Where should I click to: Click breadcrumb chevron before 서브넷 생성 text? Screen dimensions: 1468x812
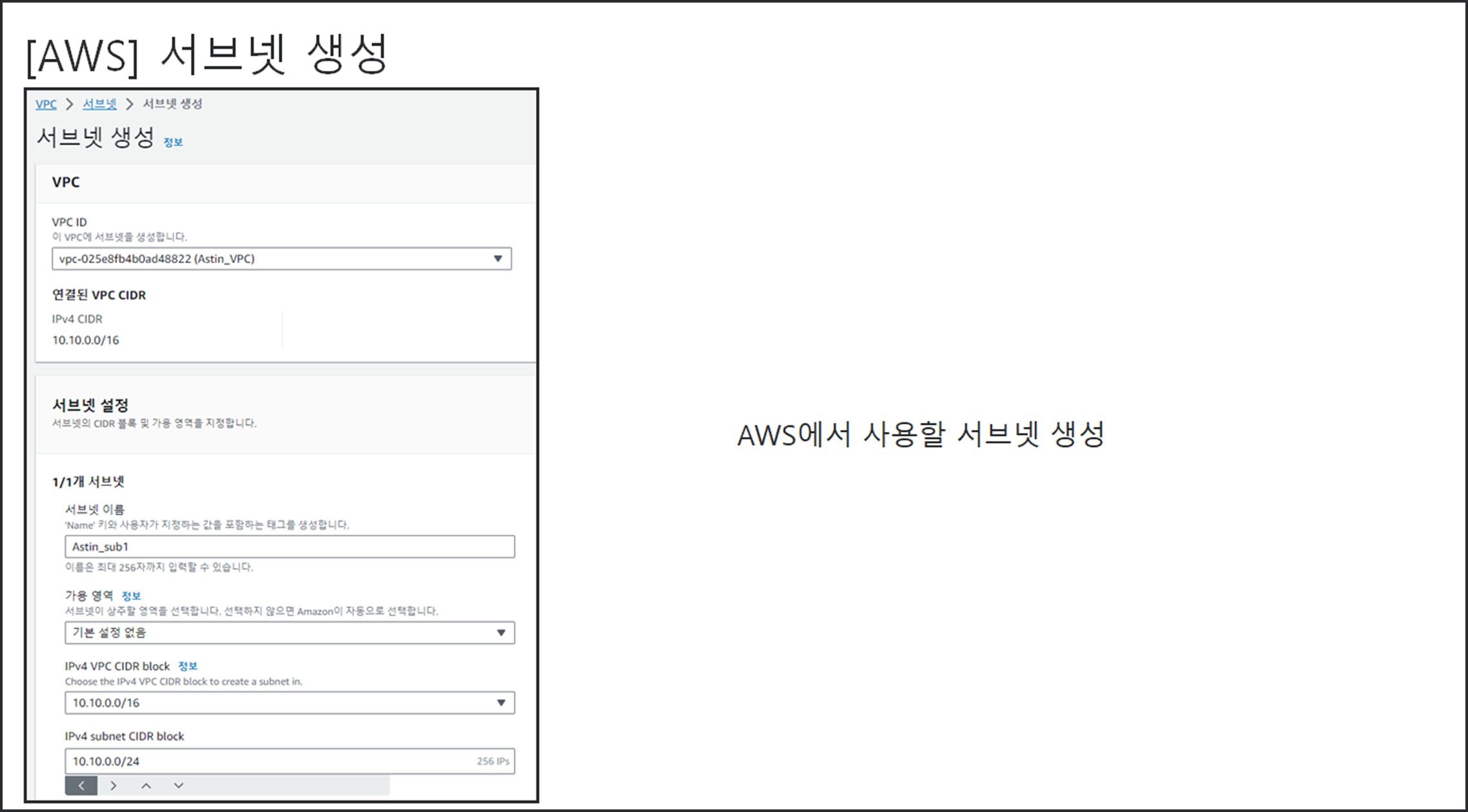[x=129, y=104]
